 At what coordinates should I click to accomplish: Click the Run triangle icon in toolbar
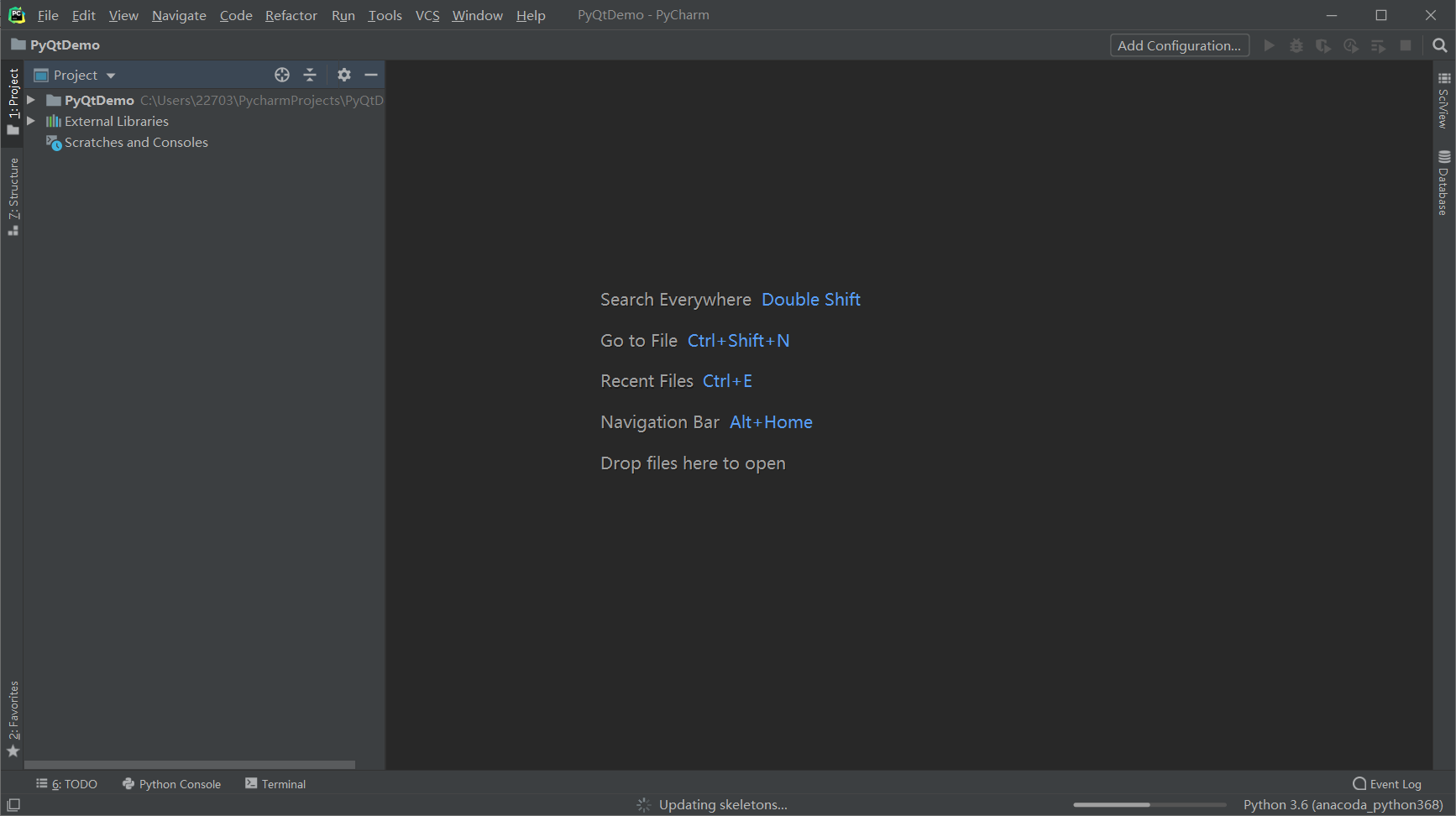coord(1270,45)
